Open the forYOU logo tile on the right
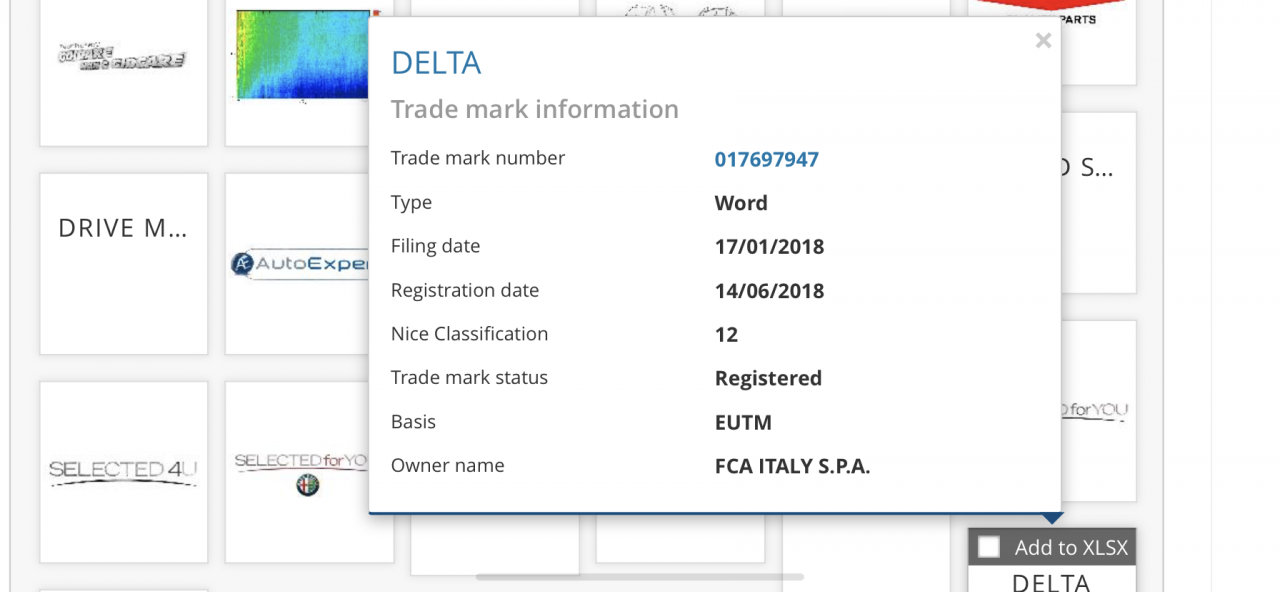The image size is (1280, 592). (1098, 410)
